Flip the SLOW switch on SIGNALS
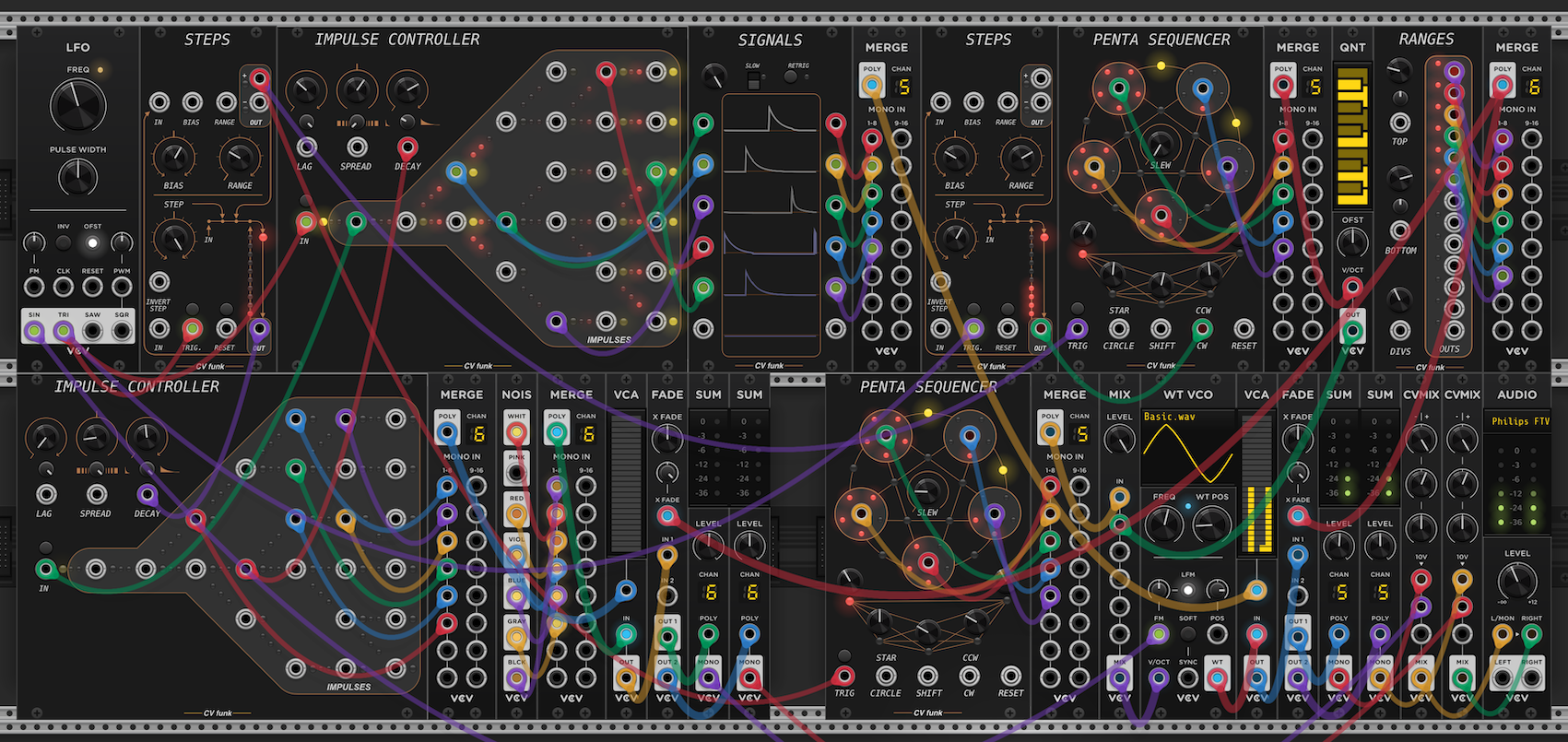 [x=753, y=81]
